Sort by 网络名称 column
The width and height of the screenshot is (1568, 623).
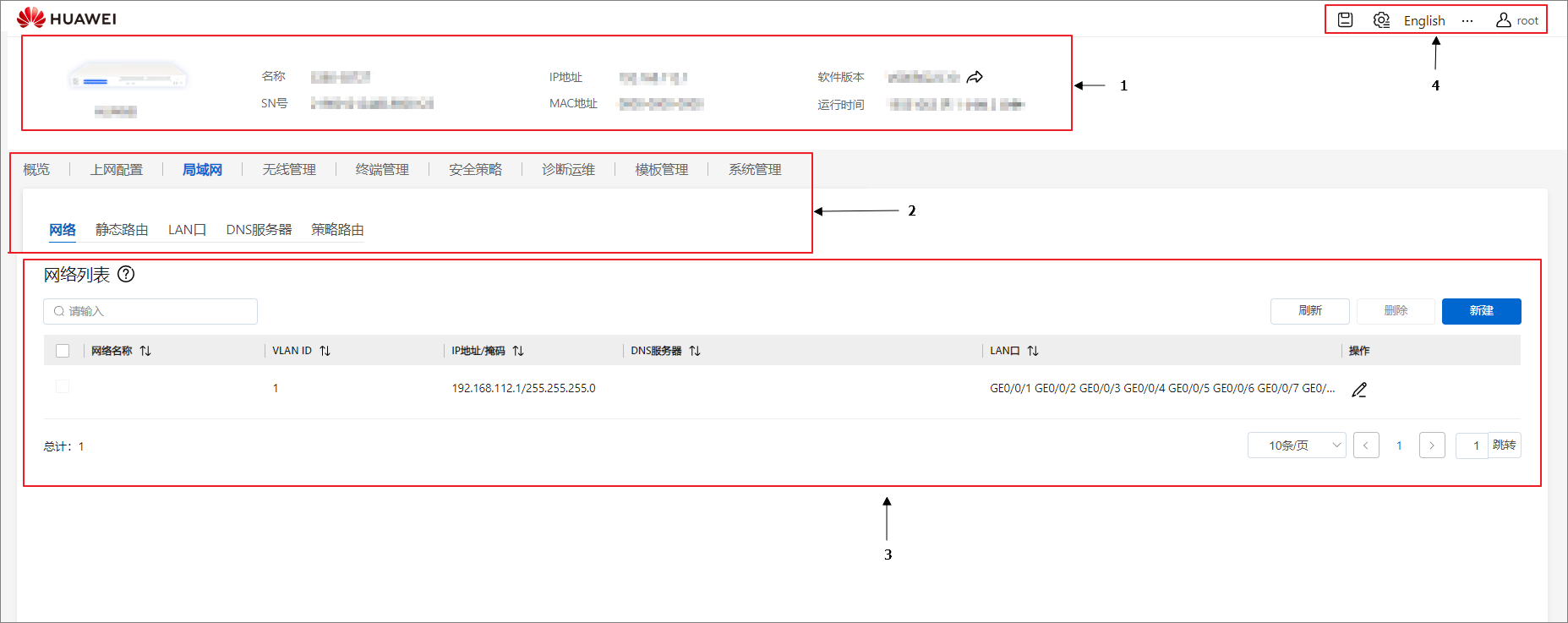[x=145, y=351]
